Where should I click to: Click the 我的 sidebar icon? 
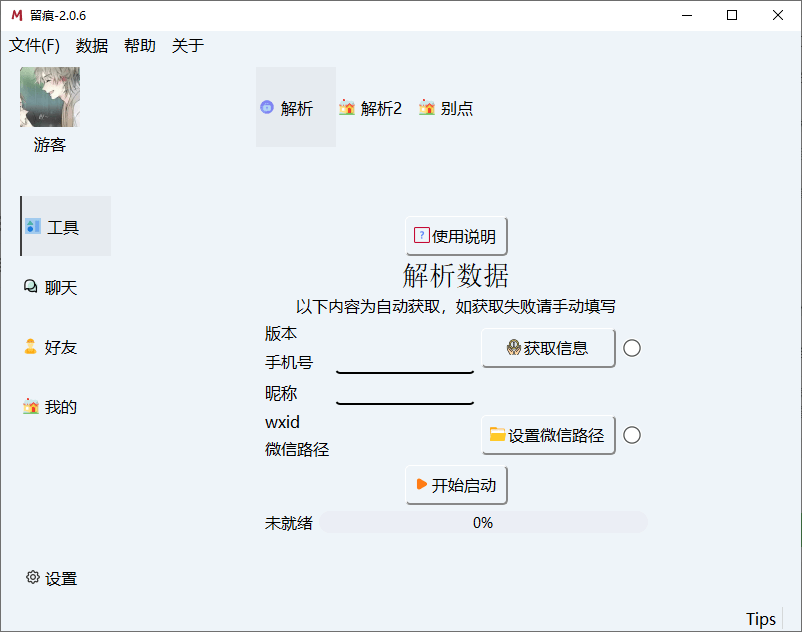click(x=29, y=406)
